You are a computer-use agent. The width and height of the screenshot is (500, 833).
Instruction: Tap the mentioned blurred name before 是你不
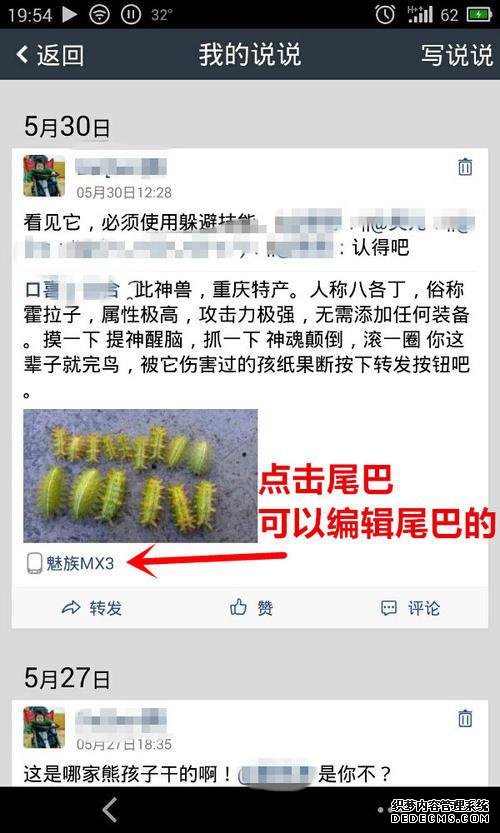(274, 776)
